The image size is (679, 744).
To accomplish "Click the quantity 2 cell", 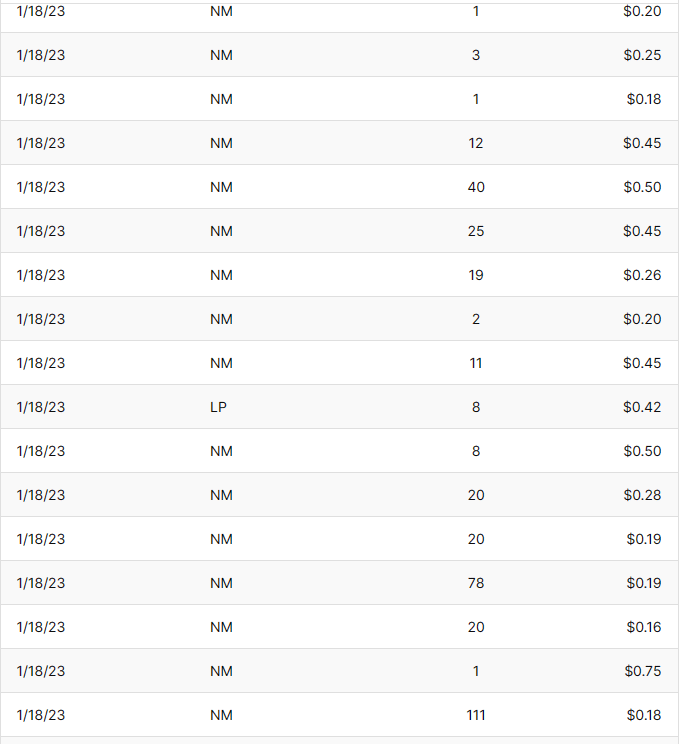I will [476, 319].
